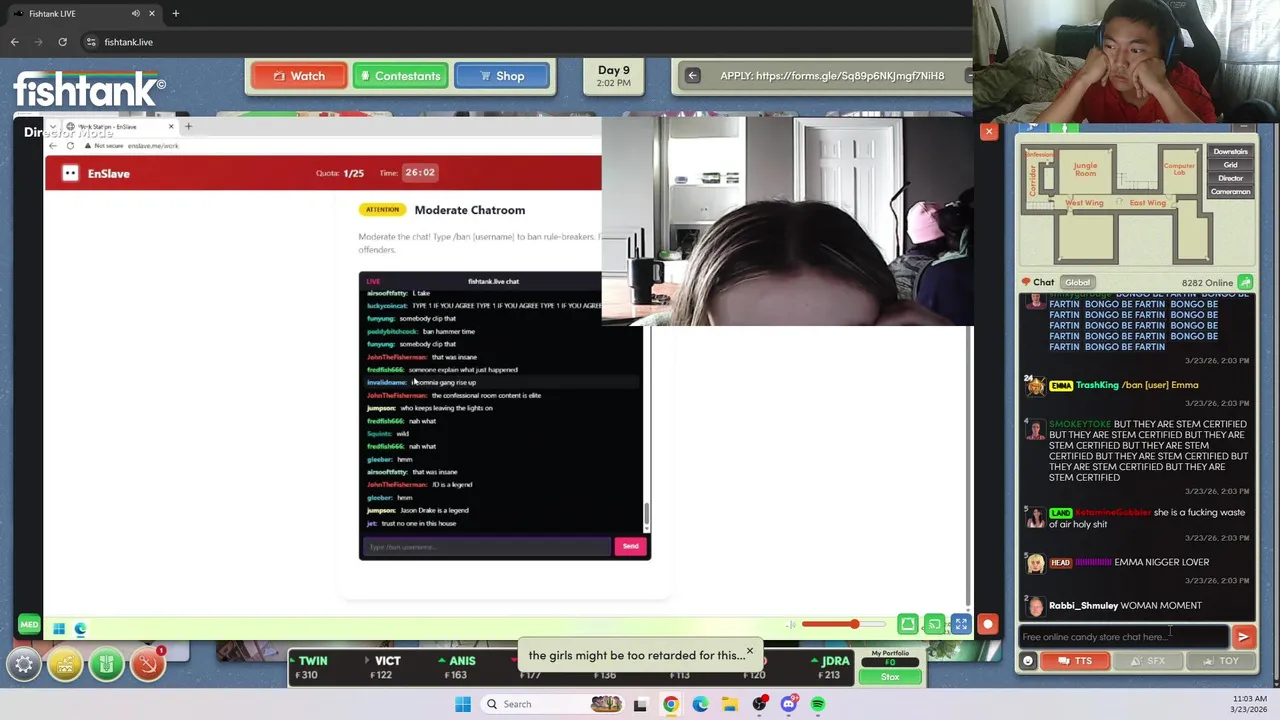Open a new browser tab with the plus
Image resolution: width=1280 pixels, height=720 pixels.
tap(175, 13)
